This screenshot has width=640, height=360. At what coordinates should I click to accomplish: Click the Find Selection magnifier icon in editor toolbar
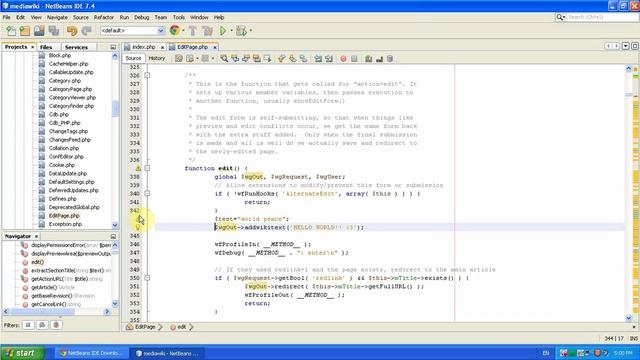(x=224, y=59)
